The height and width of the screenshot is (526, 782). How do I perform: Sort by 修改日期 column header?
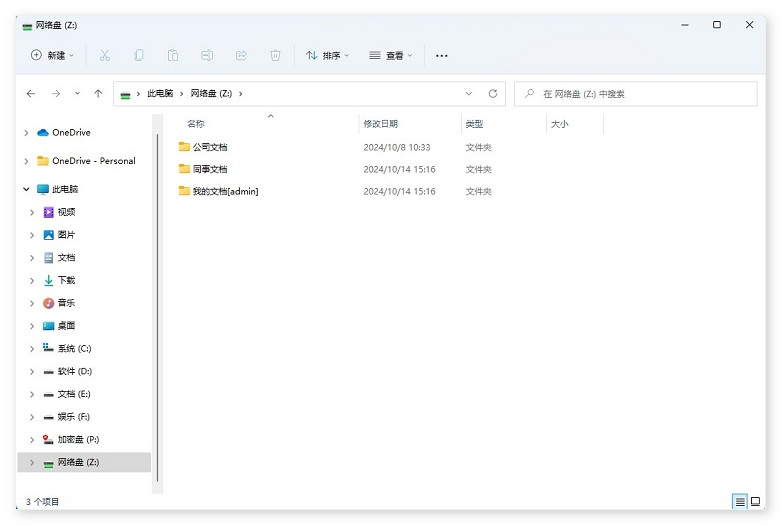[381, 124]
